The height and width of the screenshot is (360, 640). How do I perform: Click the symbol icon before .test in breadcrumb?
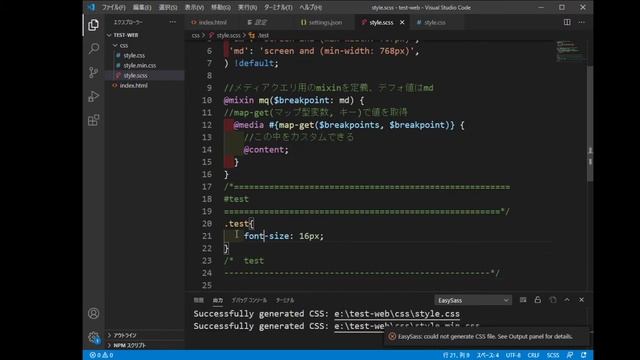coord(251,36)
